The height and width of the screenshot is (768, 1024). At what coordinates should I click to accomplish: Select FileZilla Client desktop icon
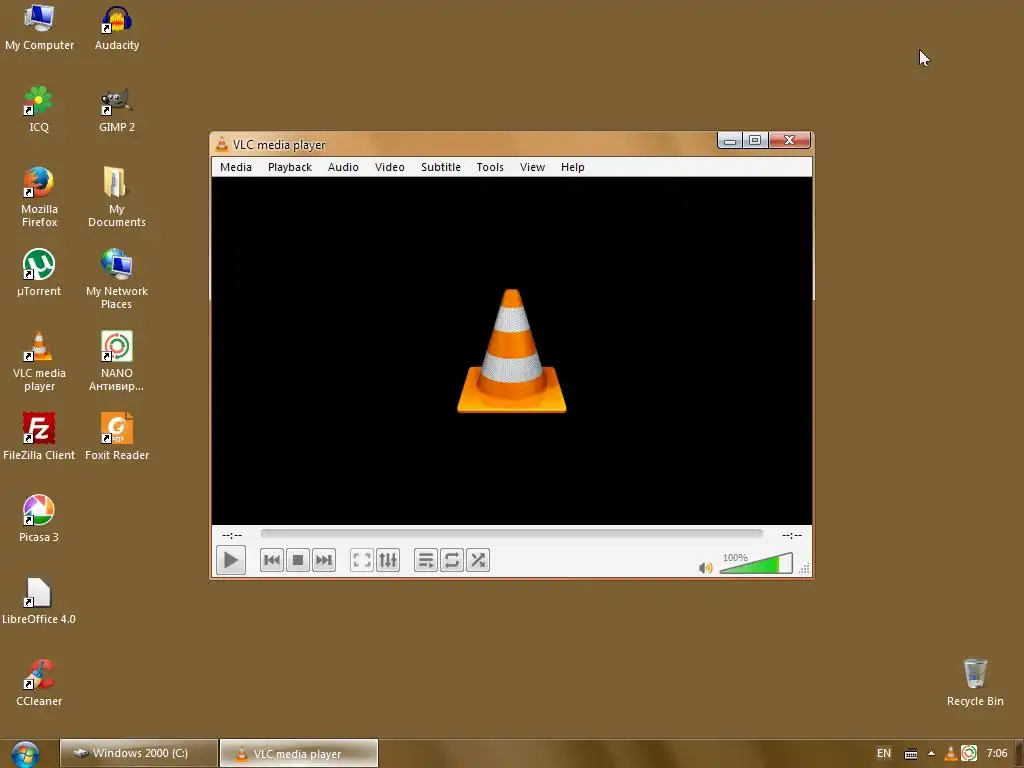coord(39,437)
